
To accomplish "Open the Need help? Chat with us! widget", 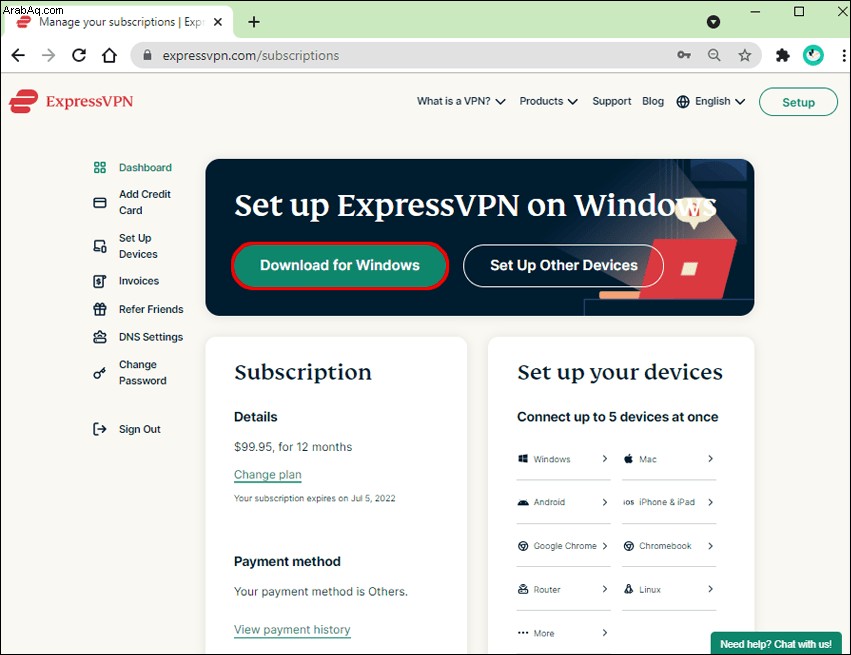I will click(776, 644).
